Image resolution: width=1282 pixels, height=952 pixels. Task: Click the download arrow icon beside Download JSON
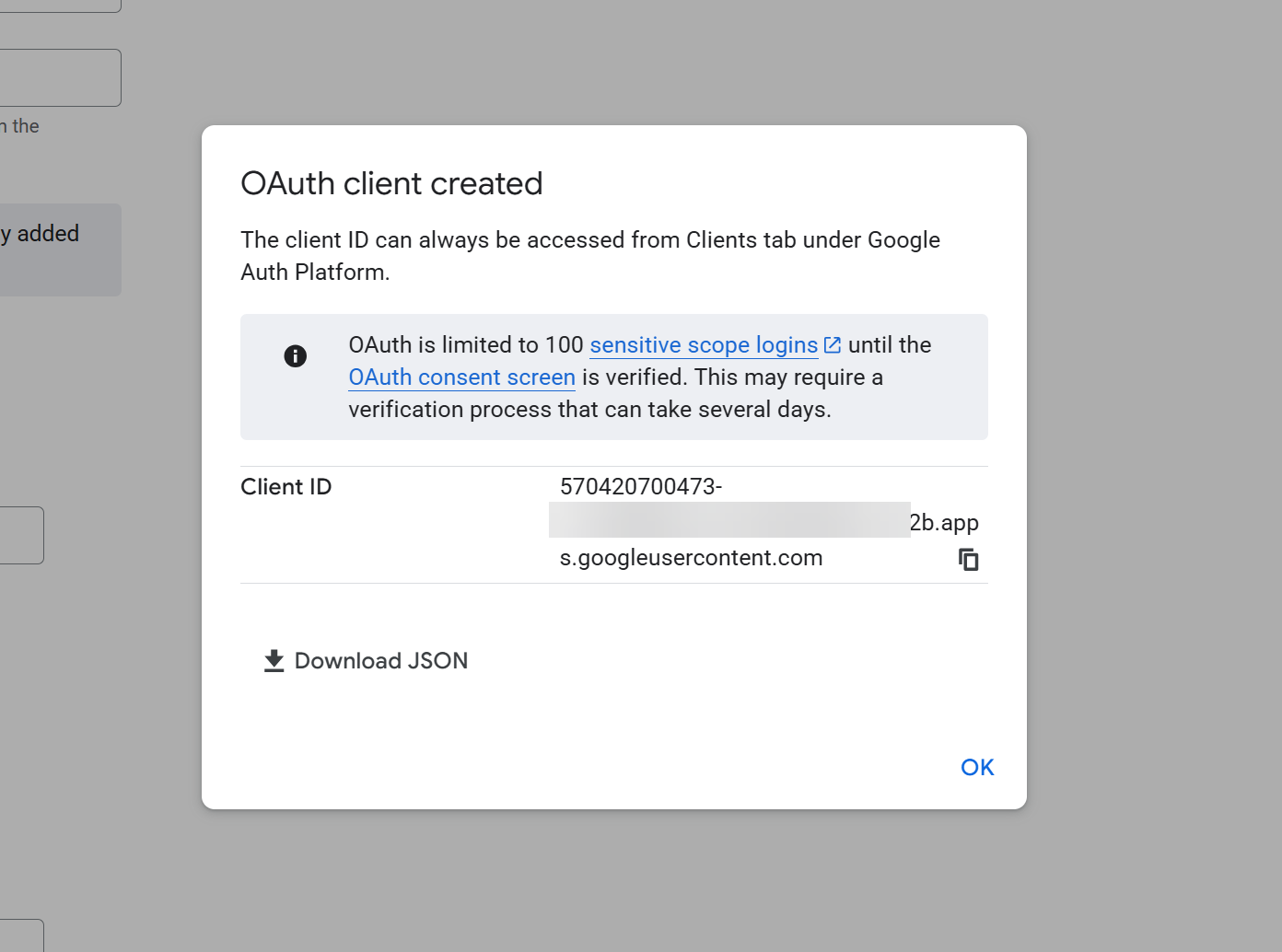[x=274, y=661]
